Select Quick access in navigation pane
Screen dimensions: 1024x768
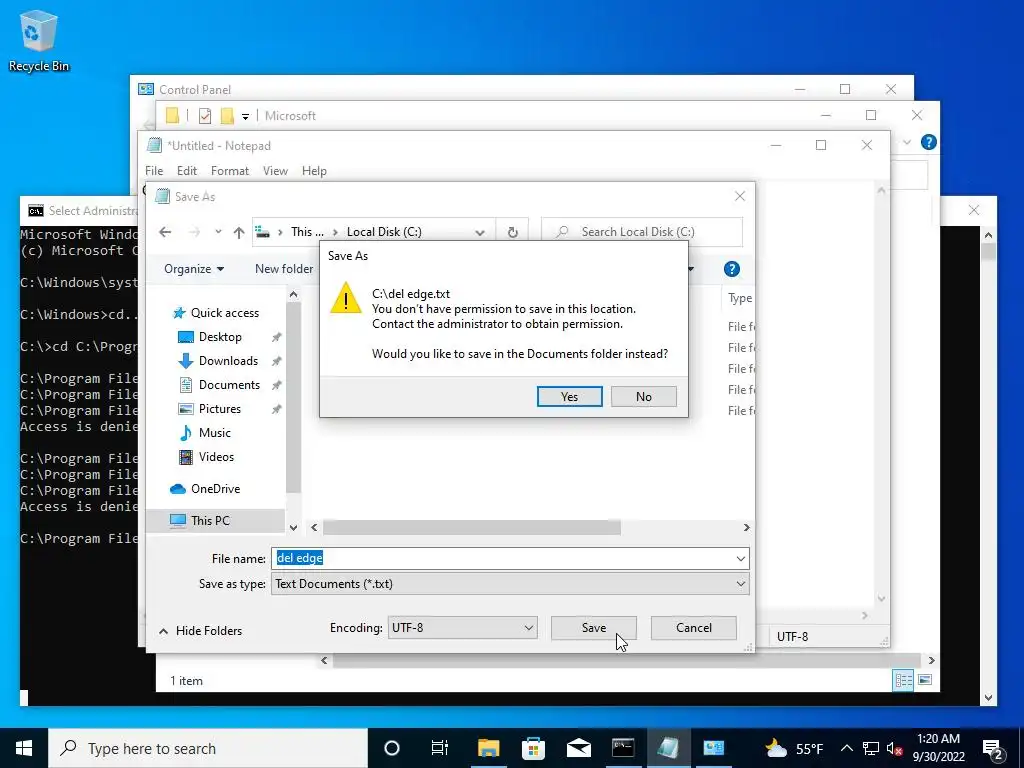tap(225, 313)
